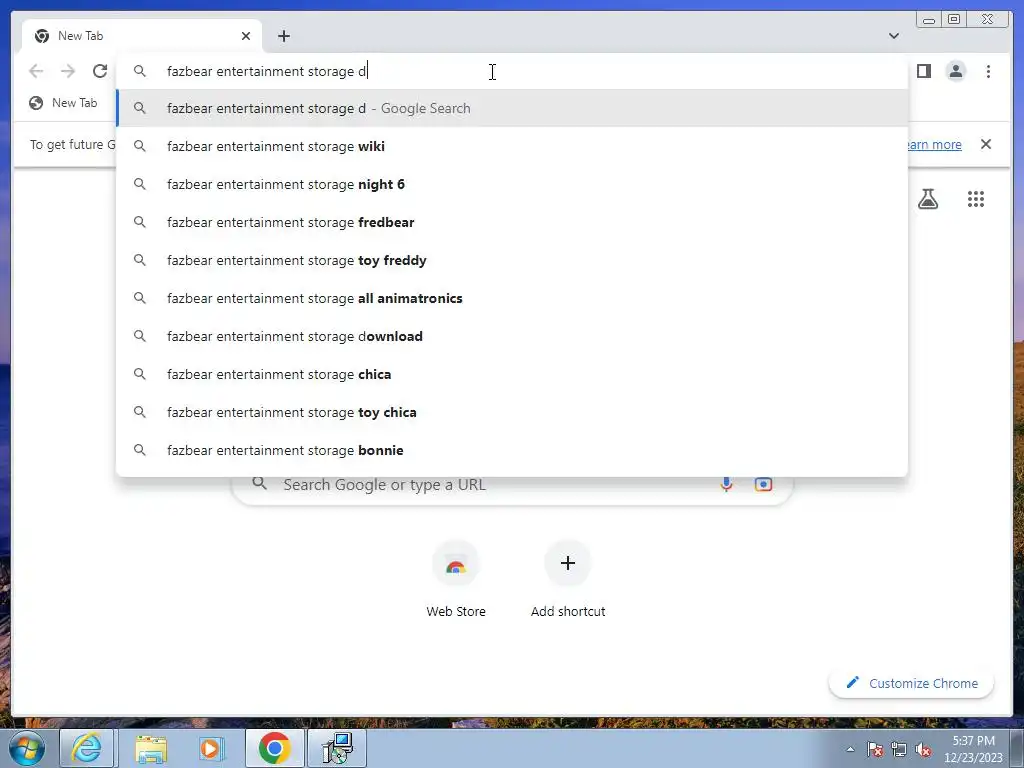Click the network setup program taskbar icon
The width and height of the screenshot is (1024, 768).
click(x=337, y=748)
